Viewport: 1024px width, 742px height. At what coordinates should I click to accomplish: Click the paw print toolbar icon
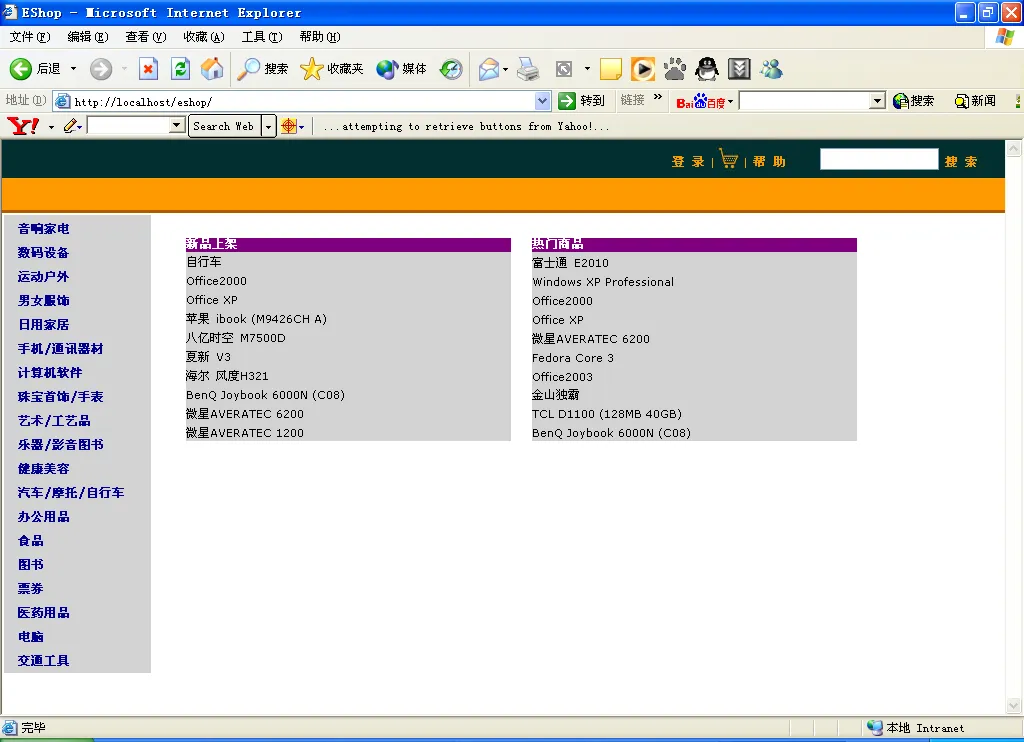675,69
